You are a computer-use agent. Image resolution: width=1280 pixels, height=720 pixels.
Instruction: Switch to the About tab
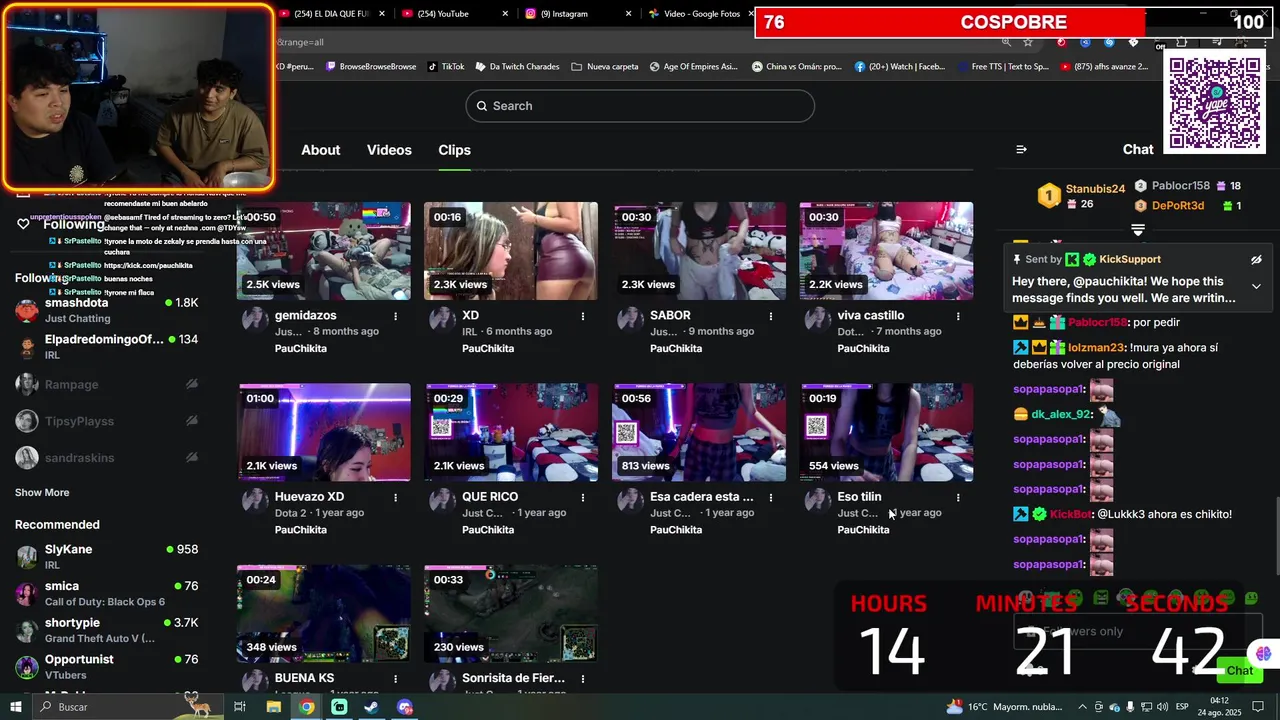(x=321, y=150)
